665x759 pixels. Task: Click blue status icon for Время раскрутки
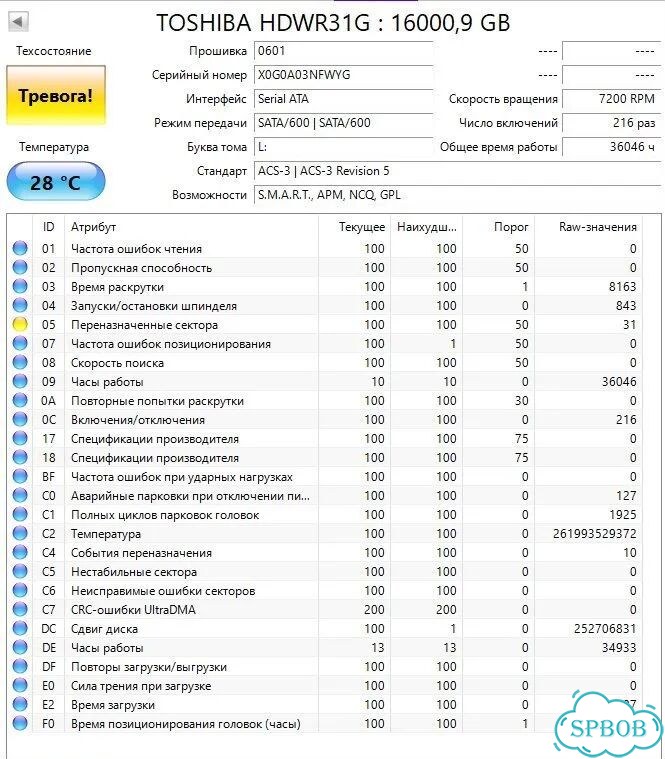click(20, 286)
